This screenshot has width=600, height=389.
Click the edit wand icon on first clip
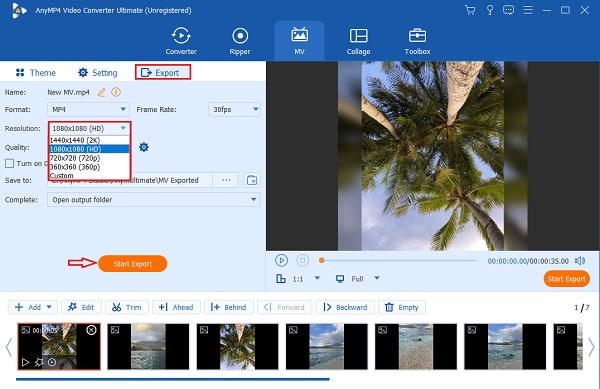(39, 362)
